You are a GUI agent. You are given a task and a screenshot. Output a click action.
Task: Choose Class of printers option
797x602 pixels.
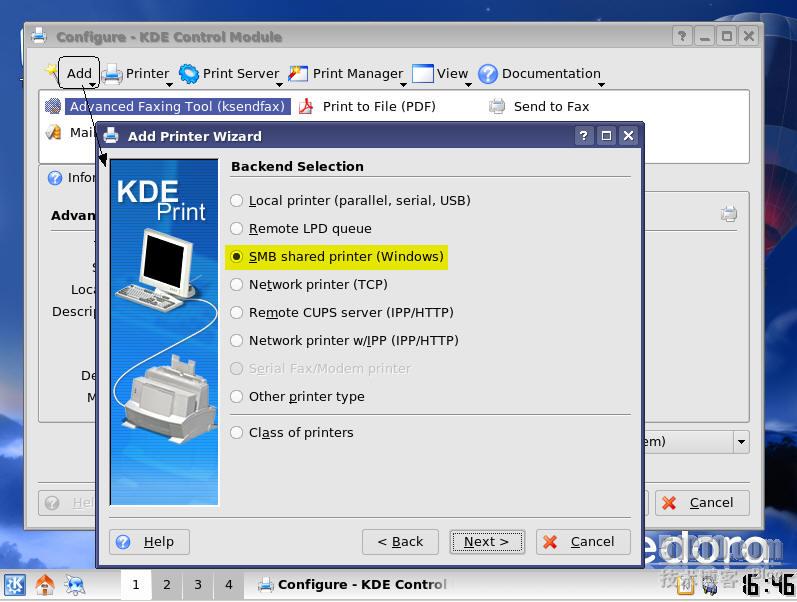coord(291,433)
